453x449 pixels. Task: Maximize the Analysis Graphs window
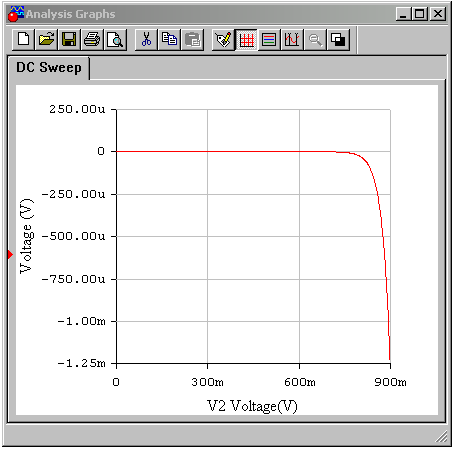coord(419,14)
